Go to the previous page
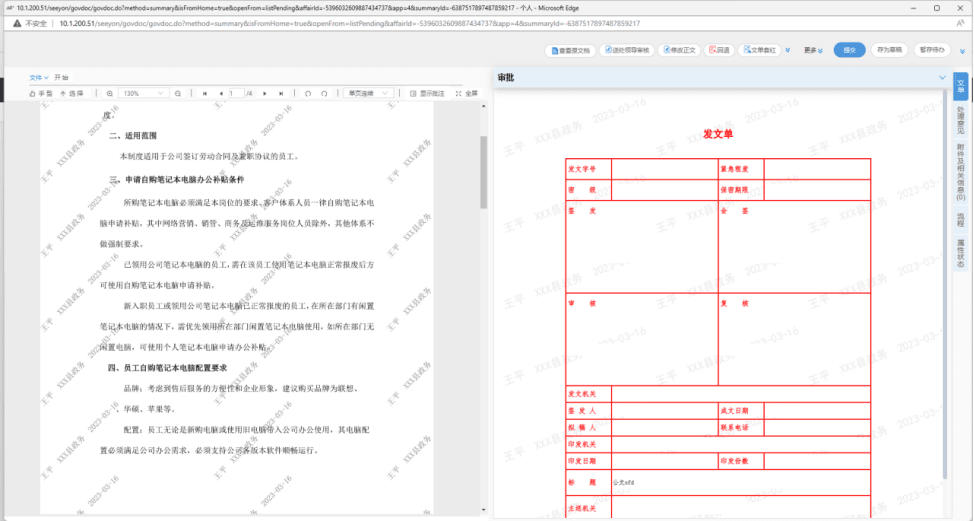This screenshot has width=974, height=521. click(221, 93)
